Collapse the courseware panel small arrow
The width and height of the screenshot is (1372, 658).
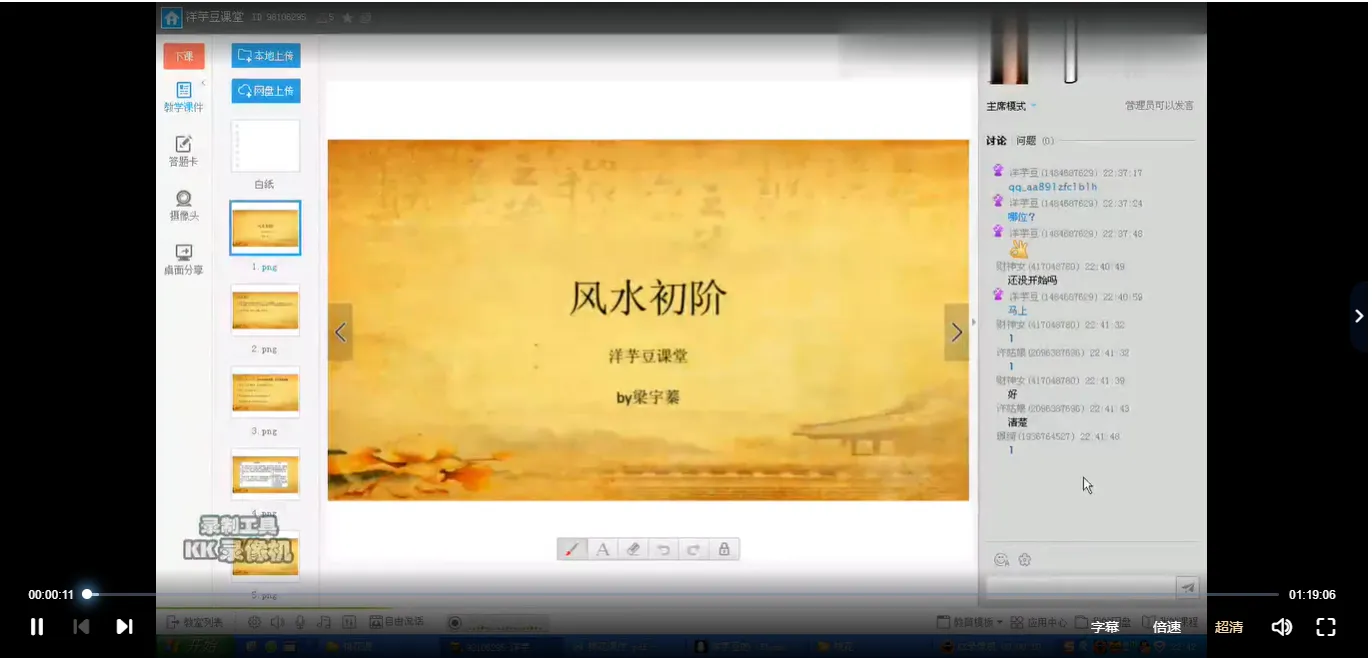[203, 83]
